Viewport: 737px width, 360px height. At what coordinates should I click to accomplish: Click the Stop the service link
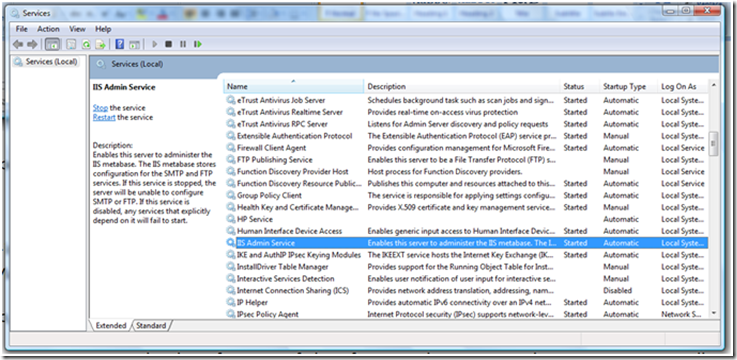pyautogui.click(x=100, y=108)
